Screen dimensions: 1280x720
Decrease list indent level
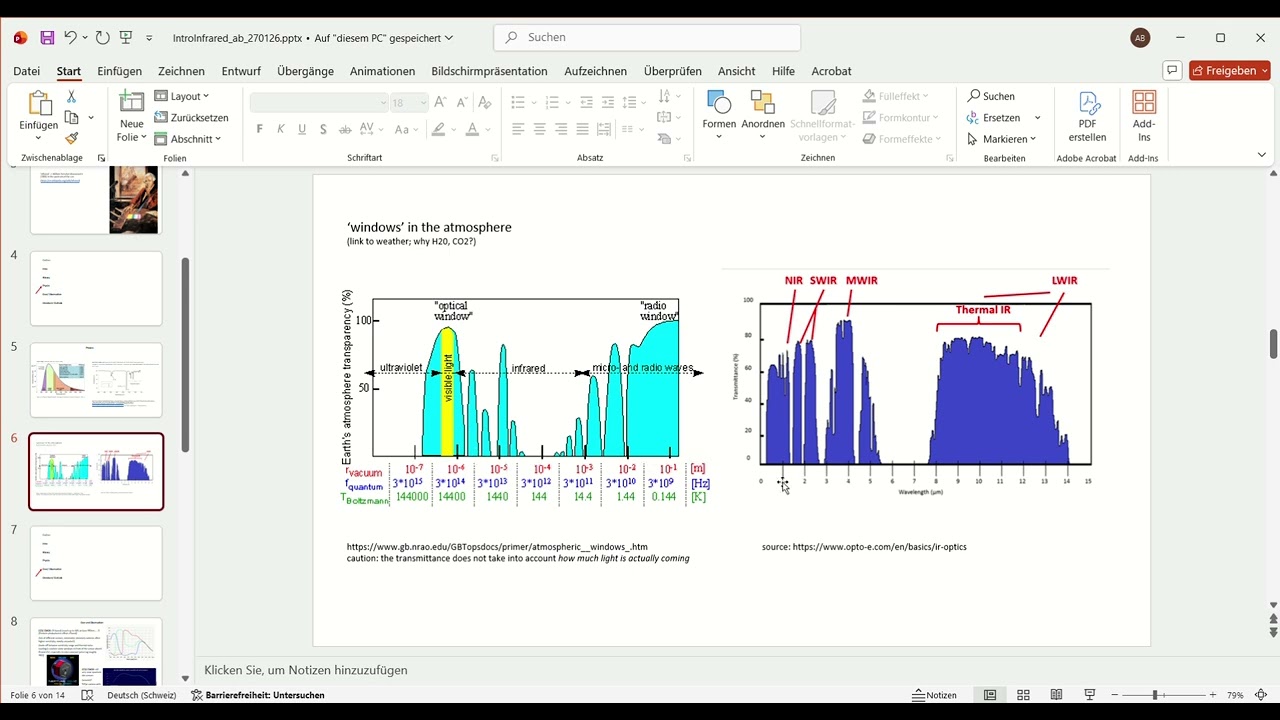586,102
